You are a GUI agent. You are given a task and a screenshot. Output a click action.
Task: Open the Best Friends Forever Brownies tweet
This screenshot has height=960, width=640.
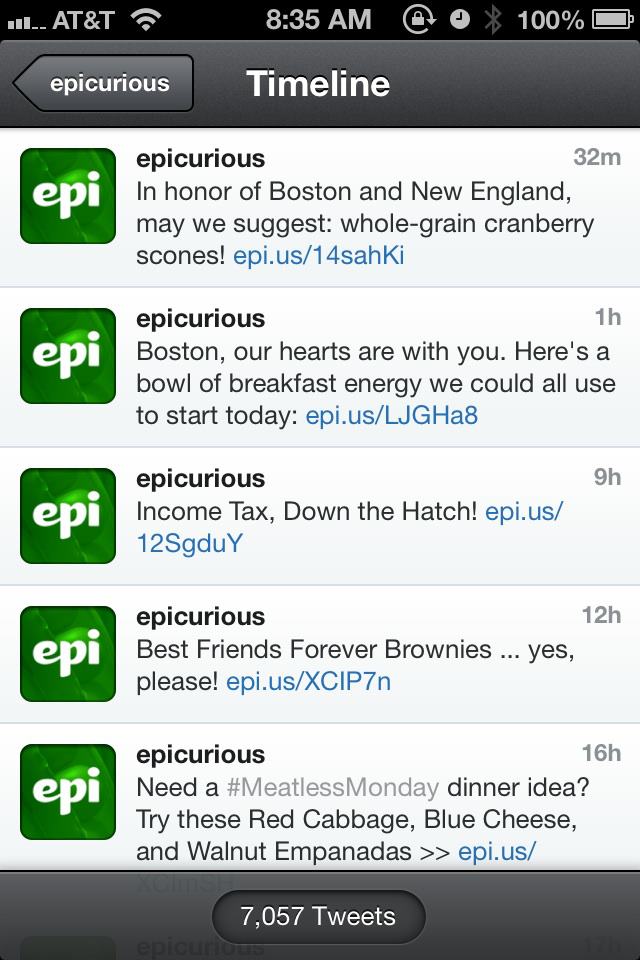tap(360, 651)
